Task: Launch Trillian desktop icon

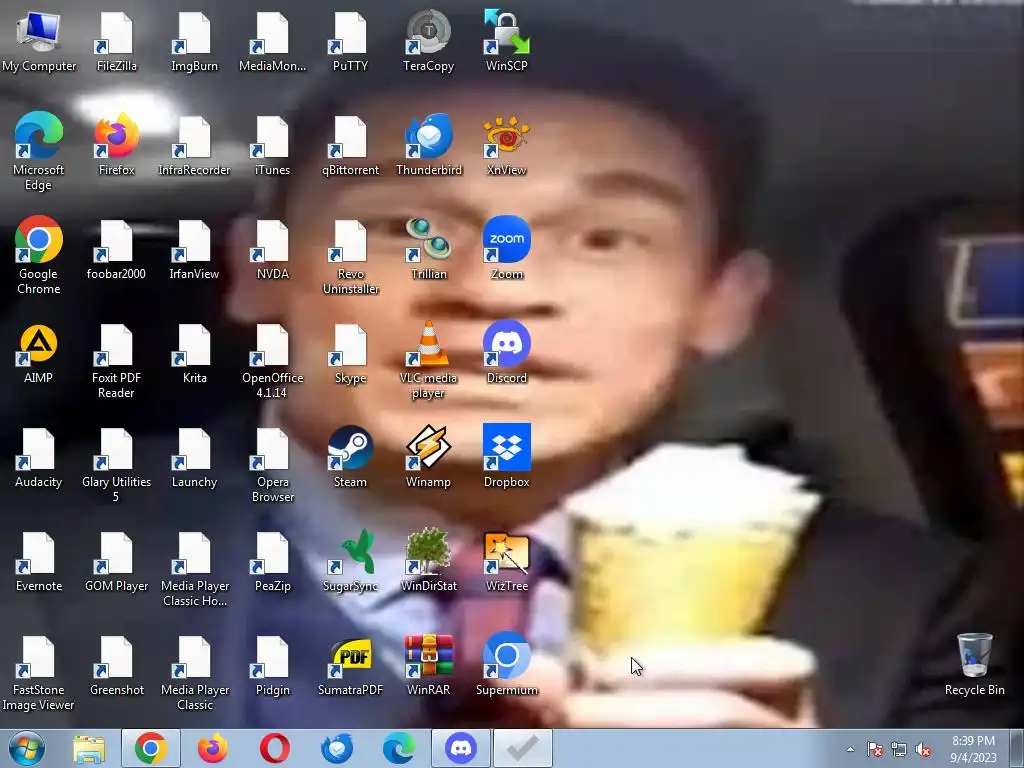Action: pos(428,249)
